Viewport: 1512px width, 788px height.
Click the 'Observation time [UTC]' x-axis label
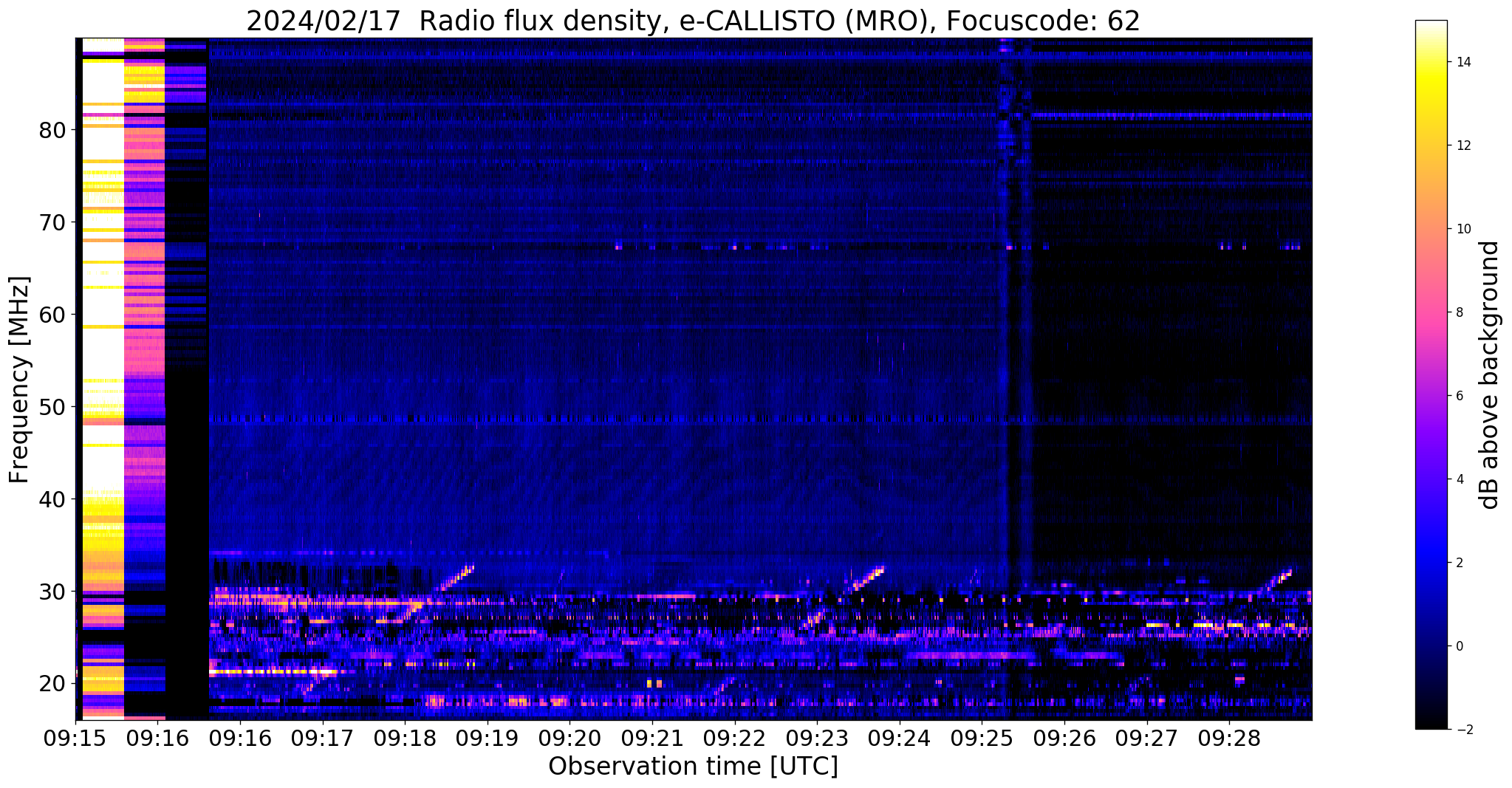coord(693,767)
